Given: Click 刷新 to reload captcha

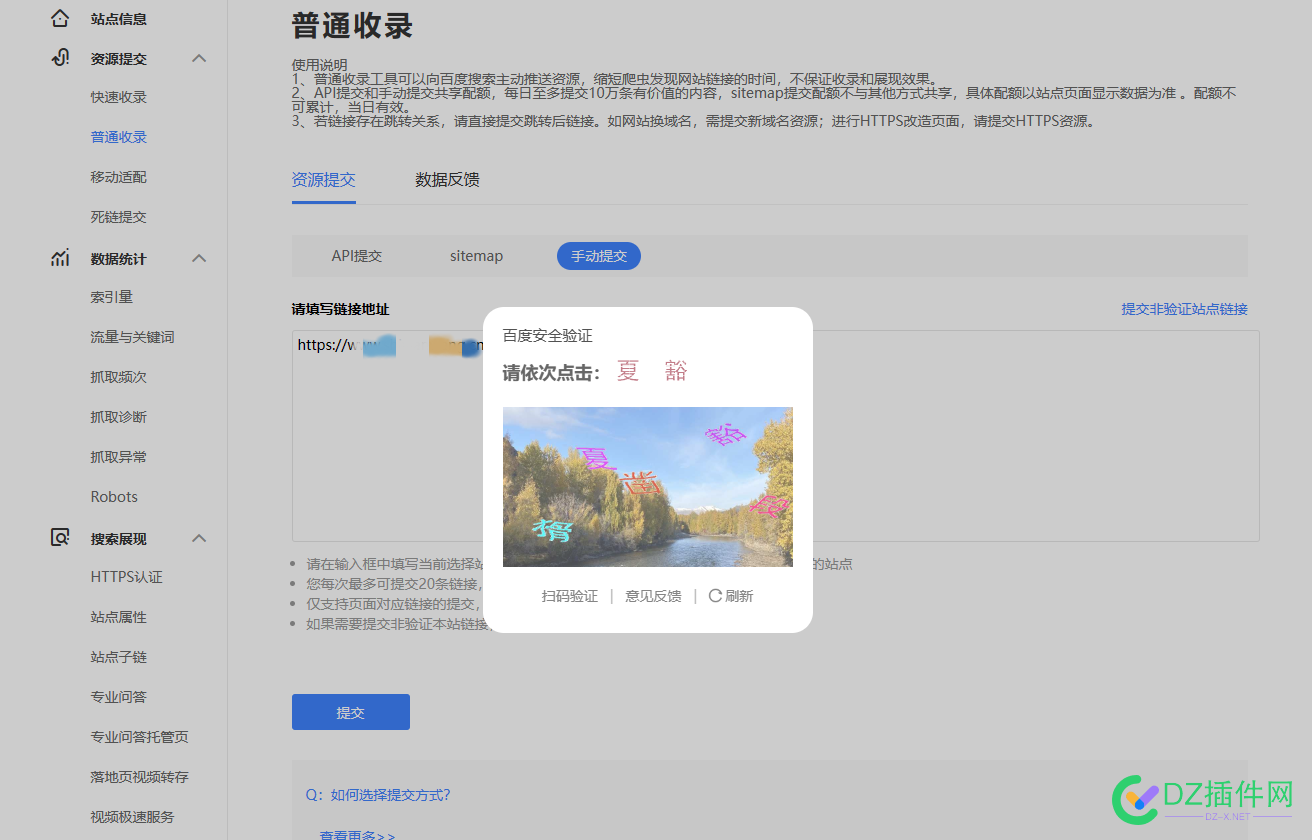Looking at the screenshot, I should pyautogui.click(x=739, y=596).
